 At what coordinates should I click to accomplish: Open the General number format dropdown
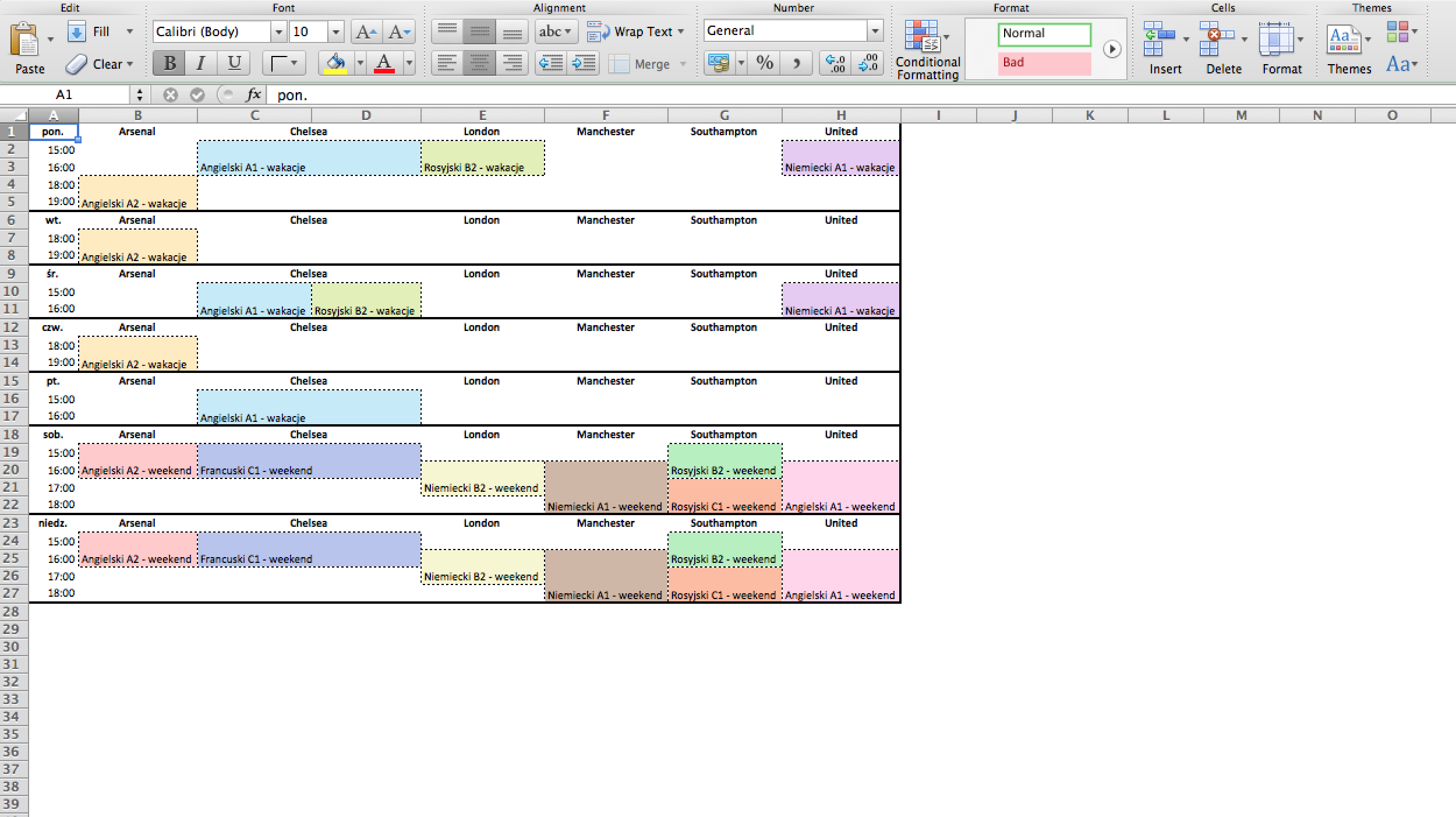875,31
